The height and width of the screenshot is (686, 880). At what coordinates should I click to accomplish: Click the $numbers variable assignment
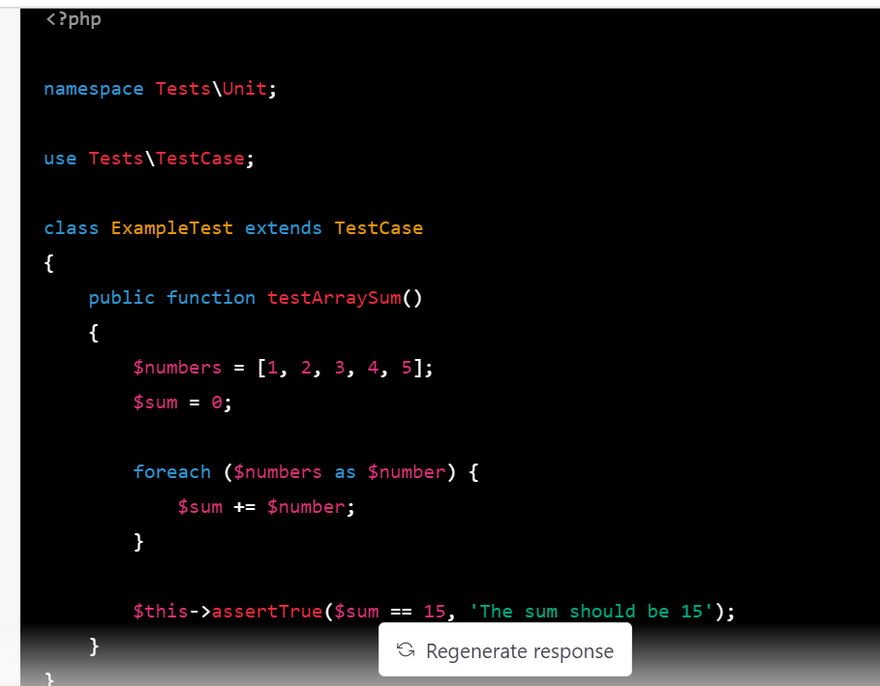(177, 368)
